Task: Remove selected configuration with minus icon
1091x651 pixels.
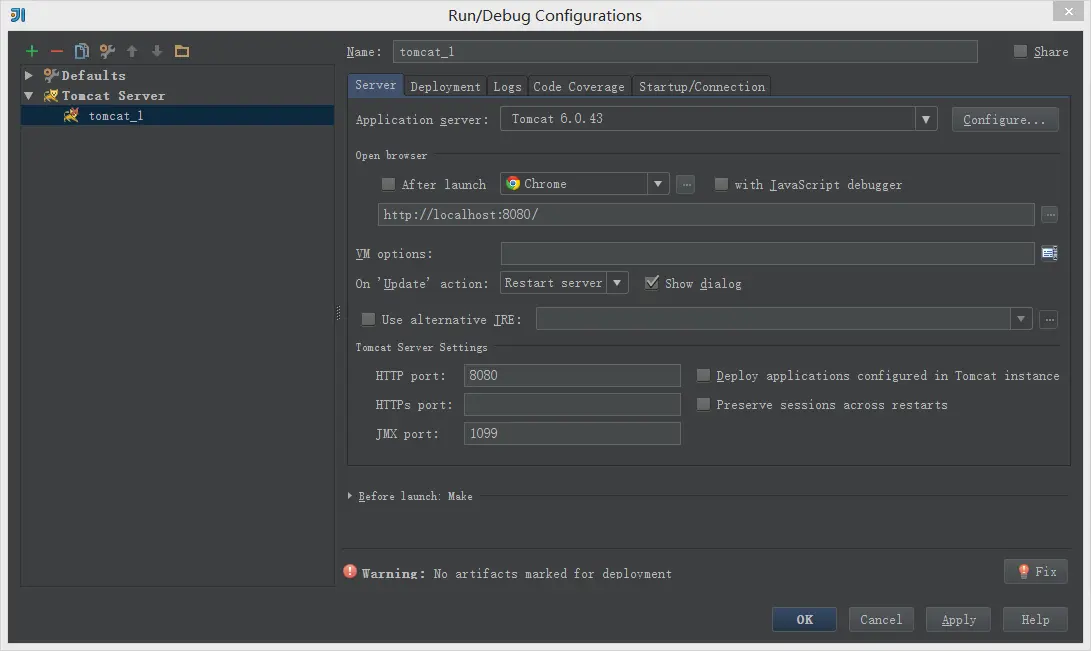Action: [x=57, y=51]
